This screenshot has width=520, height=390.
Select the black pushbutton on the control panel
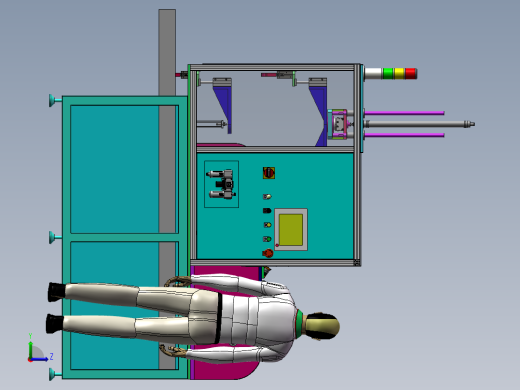[x=267, y=211]
